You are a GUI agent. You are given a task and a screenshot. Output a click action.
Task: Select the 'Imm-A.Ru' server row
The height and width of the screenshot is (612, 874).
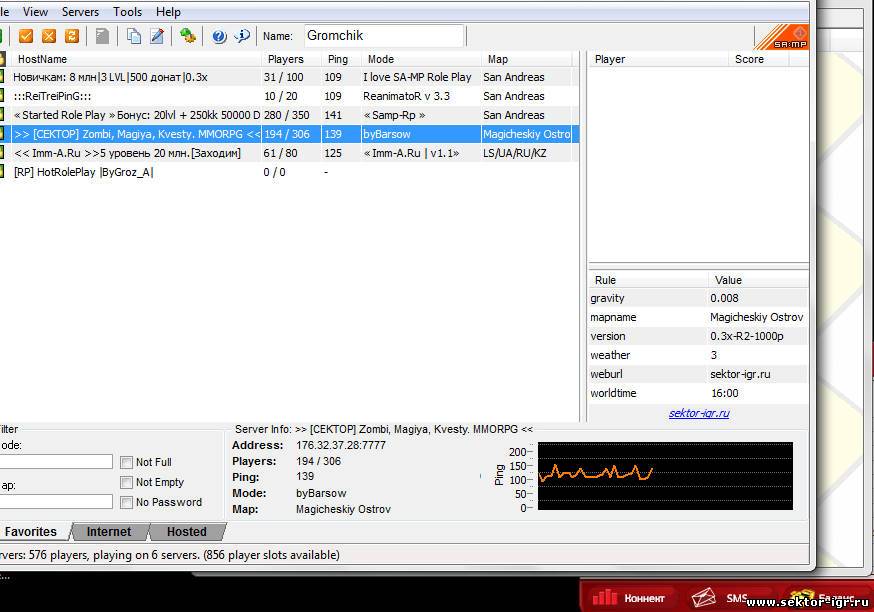289,153
